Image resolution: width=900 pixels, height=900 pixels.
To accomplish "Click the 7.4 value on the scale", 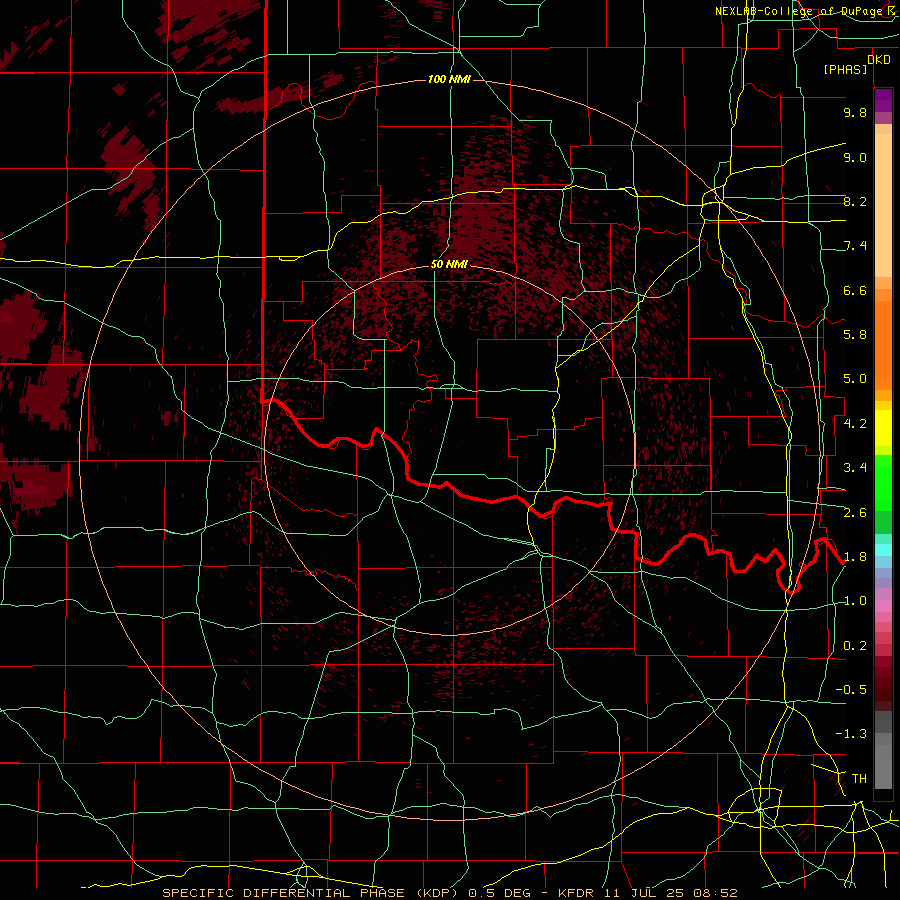I will pos(855,246).
